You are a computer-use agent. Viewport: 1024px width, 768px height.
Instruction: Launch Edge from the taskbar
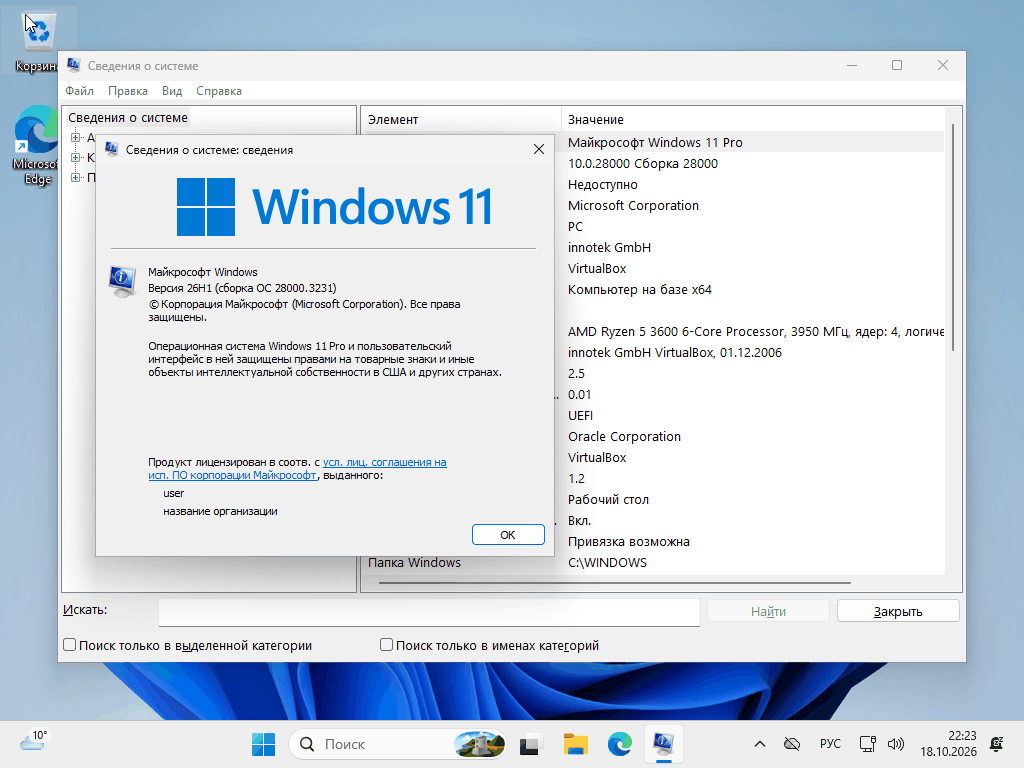click(620, 744)
